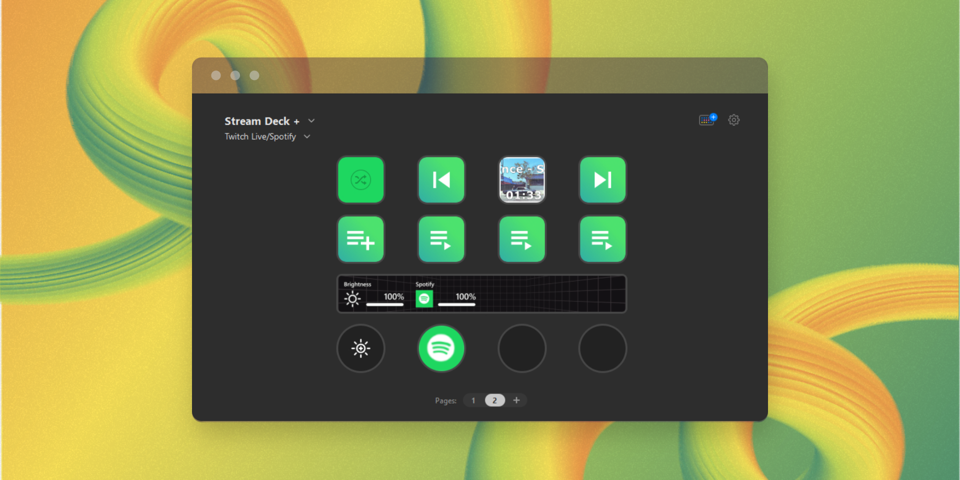Select the Spotify dial
This screenshot has width=960, height=480.
[441, 348]
